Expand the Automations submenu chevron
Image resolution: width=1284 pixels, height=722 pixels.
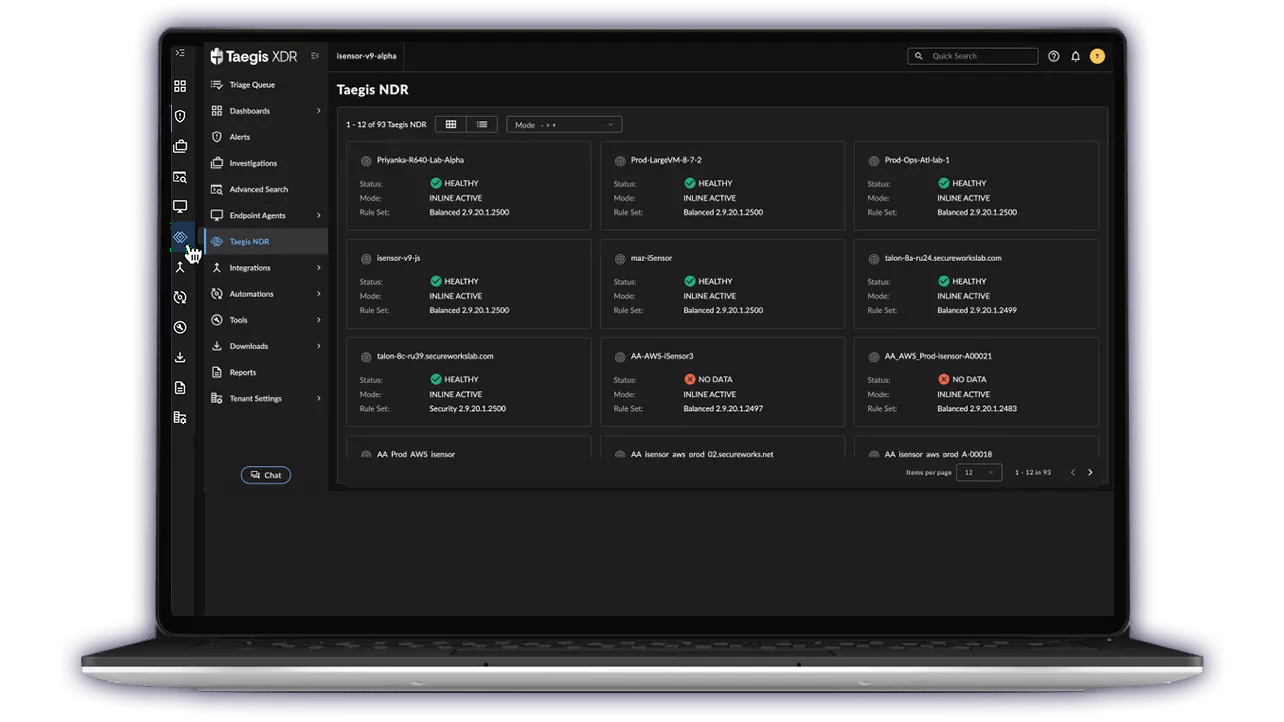tap(319, 294)
